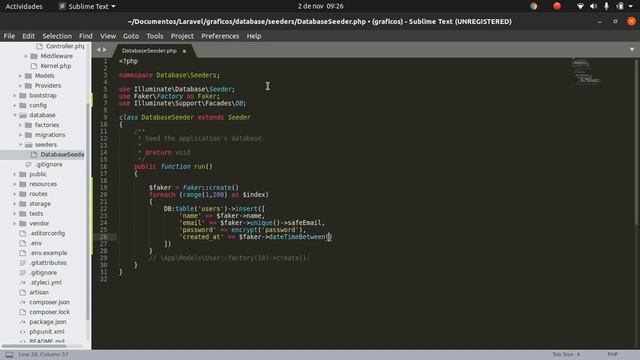This screenshot has width=640, height=360.
Task: Open the Actividades overview
Action: click(x=24, y=6)
